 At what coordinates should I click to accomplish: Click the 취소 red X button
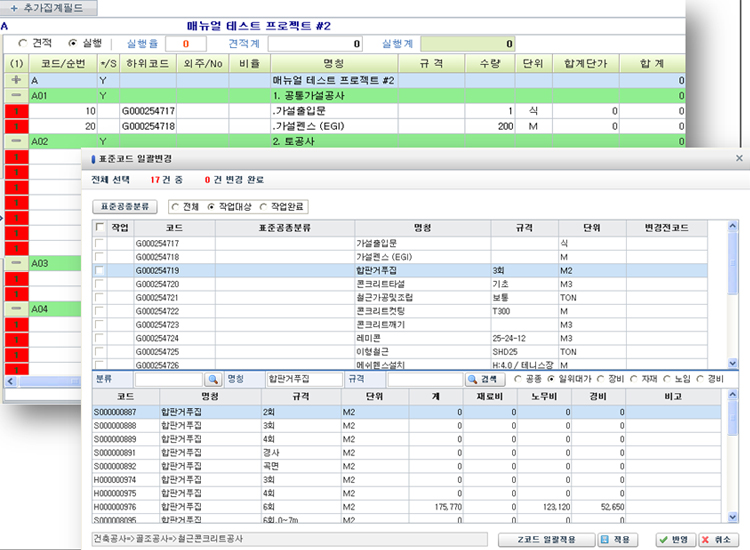(x=719, y=539)
